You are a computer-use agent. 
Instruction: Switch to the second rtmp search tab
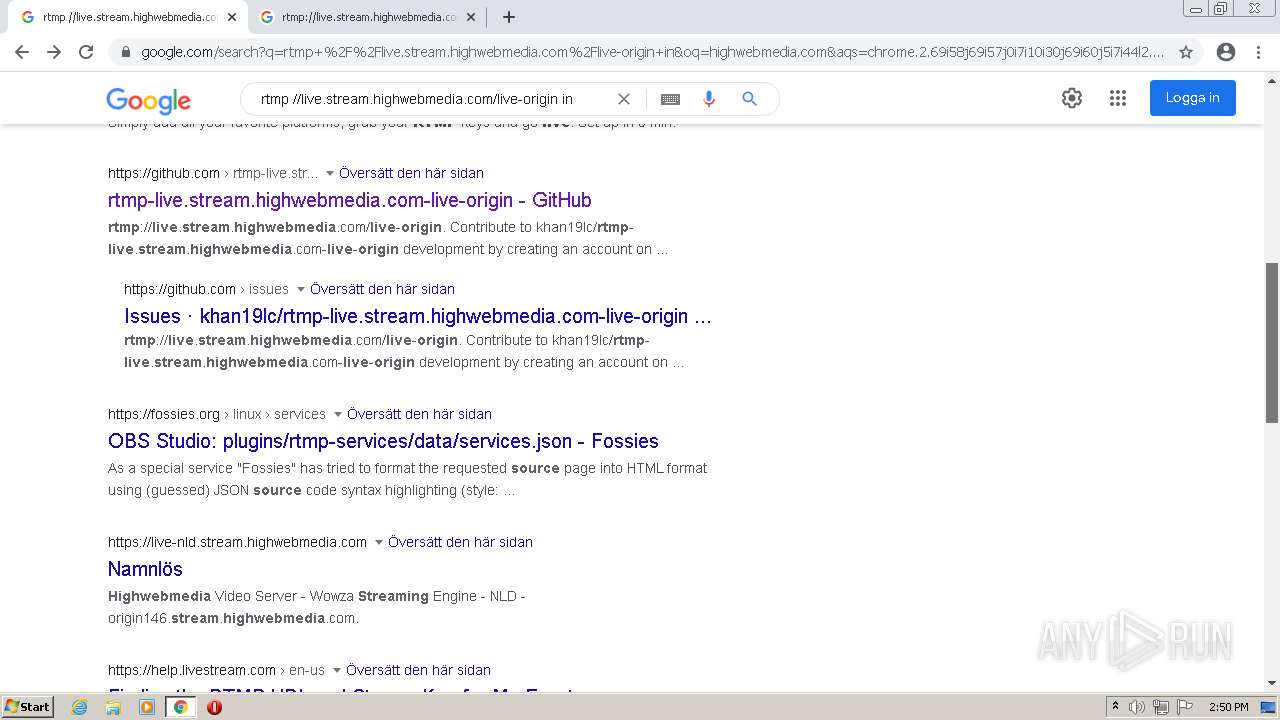[x=368, y=17]
